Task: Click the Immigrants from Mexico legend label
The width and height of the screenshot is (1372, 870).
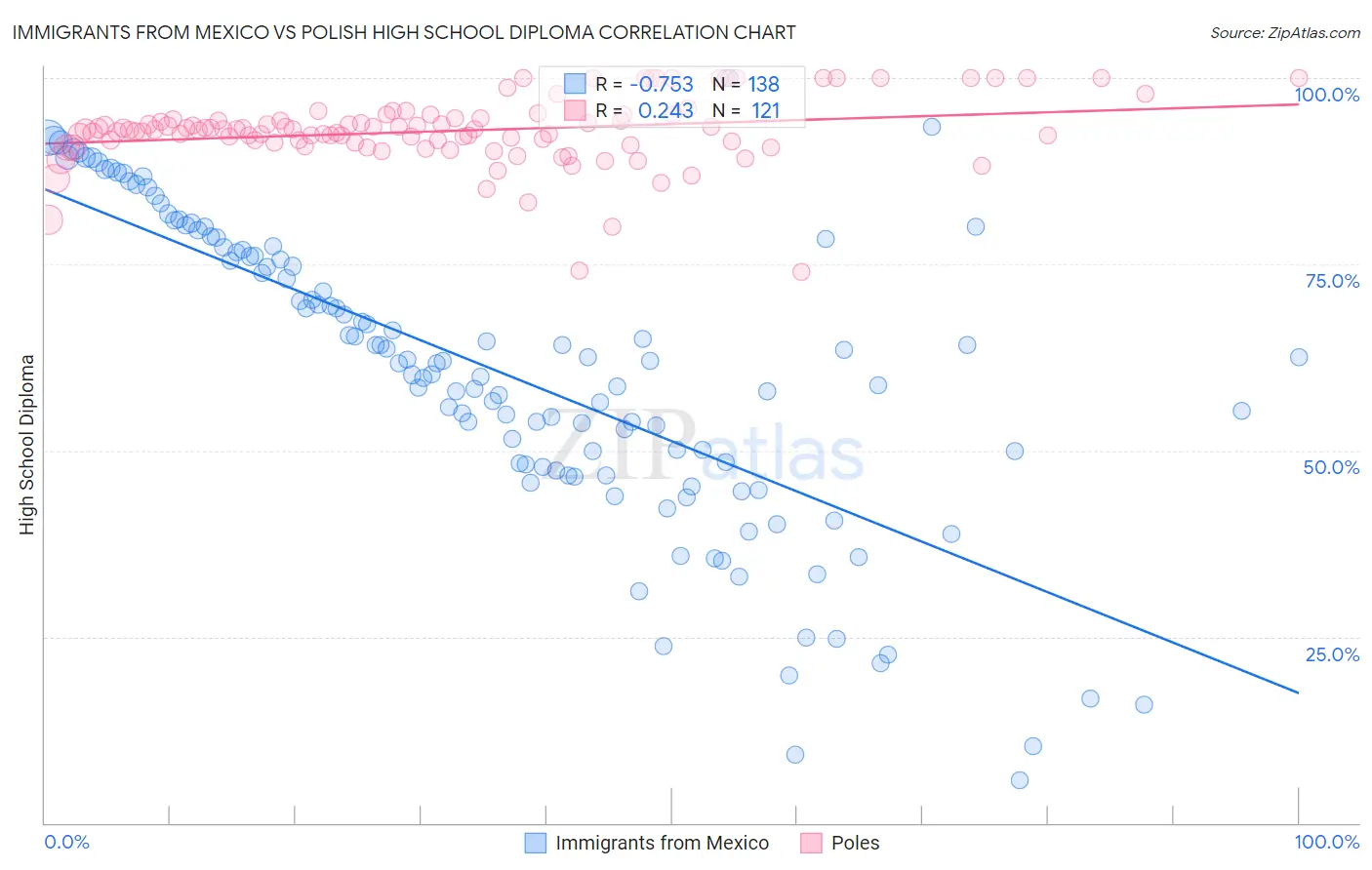Action: [x=662, y=843]
